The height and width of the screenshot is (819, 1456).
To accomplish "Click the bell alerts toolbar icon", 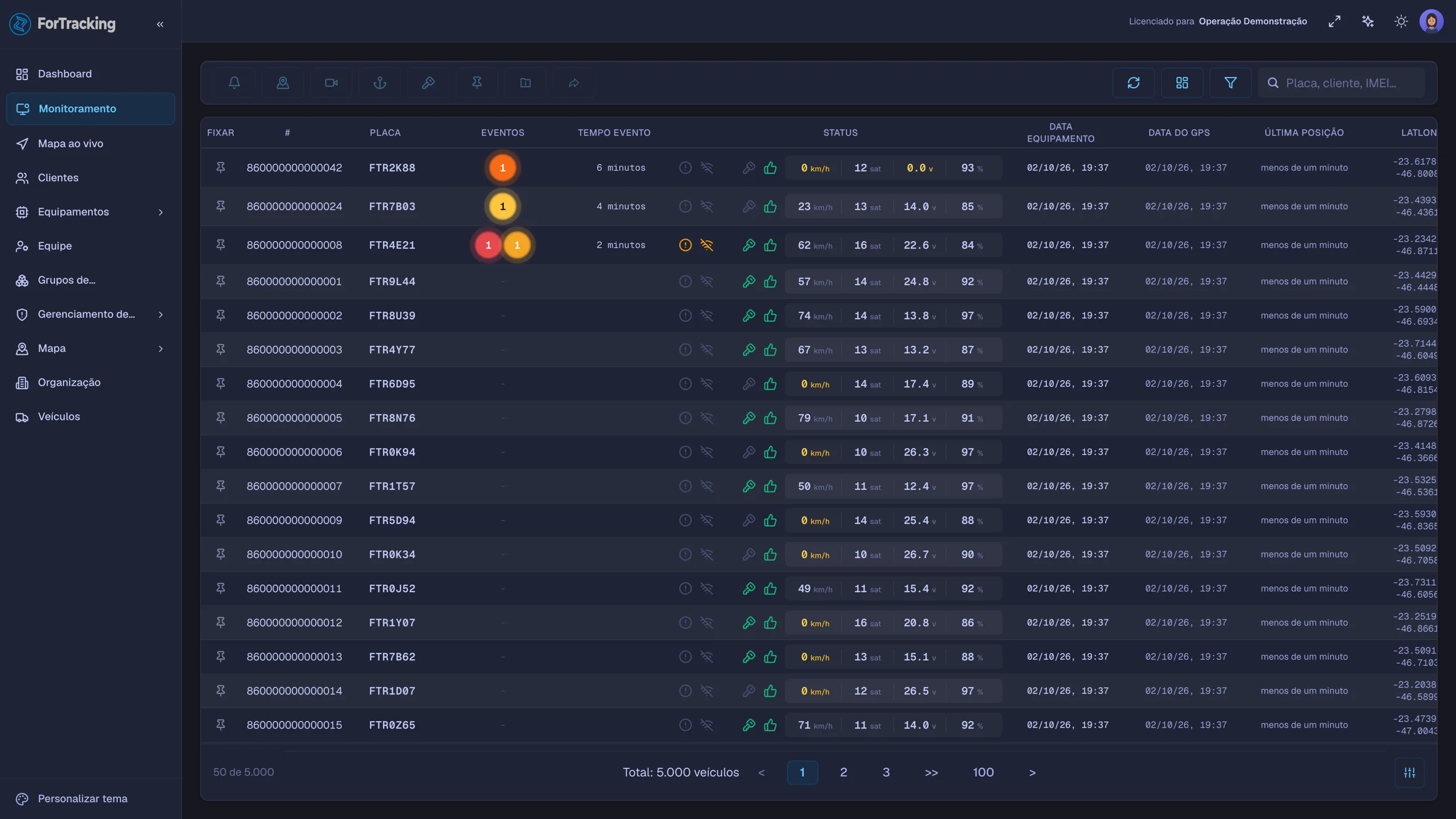I will (x=234, y=83).
